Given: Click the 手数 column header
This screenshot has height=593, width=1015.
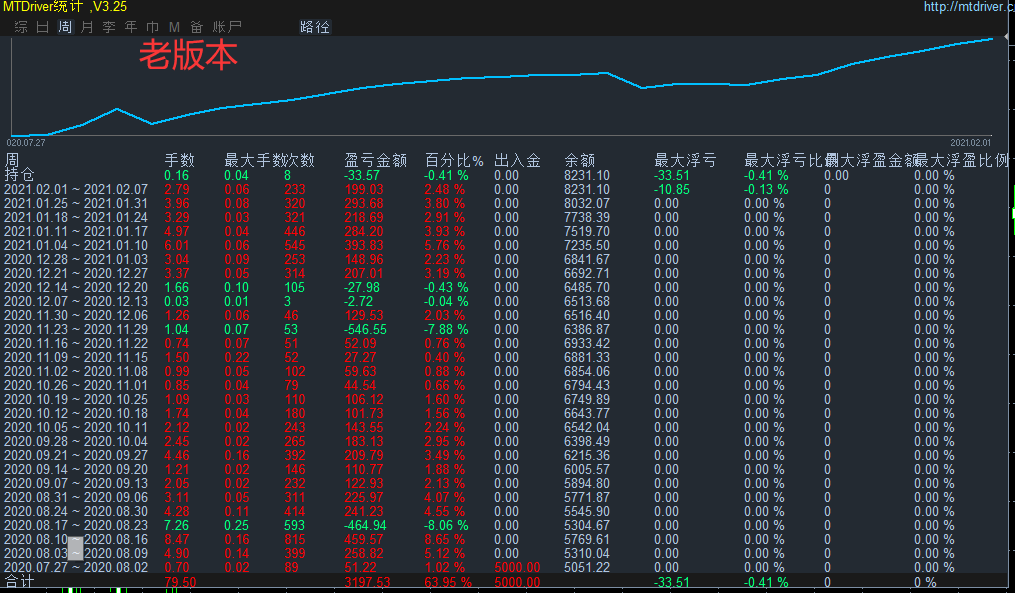Looking at the screenshot, I should [179, 161].
